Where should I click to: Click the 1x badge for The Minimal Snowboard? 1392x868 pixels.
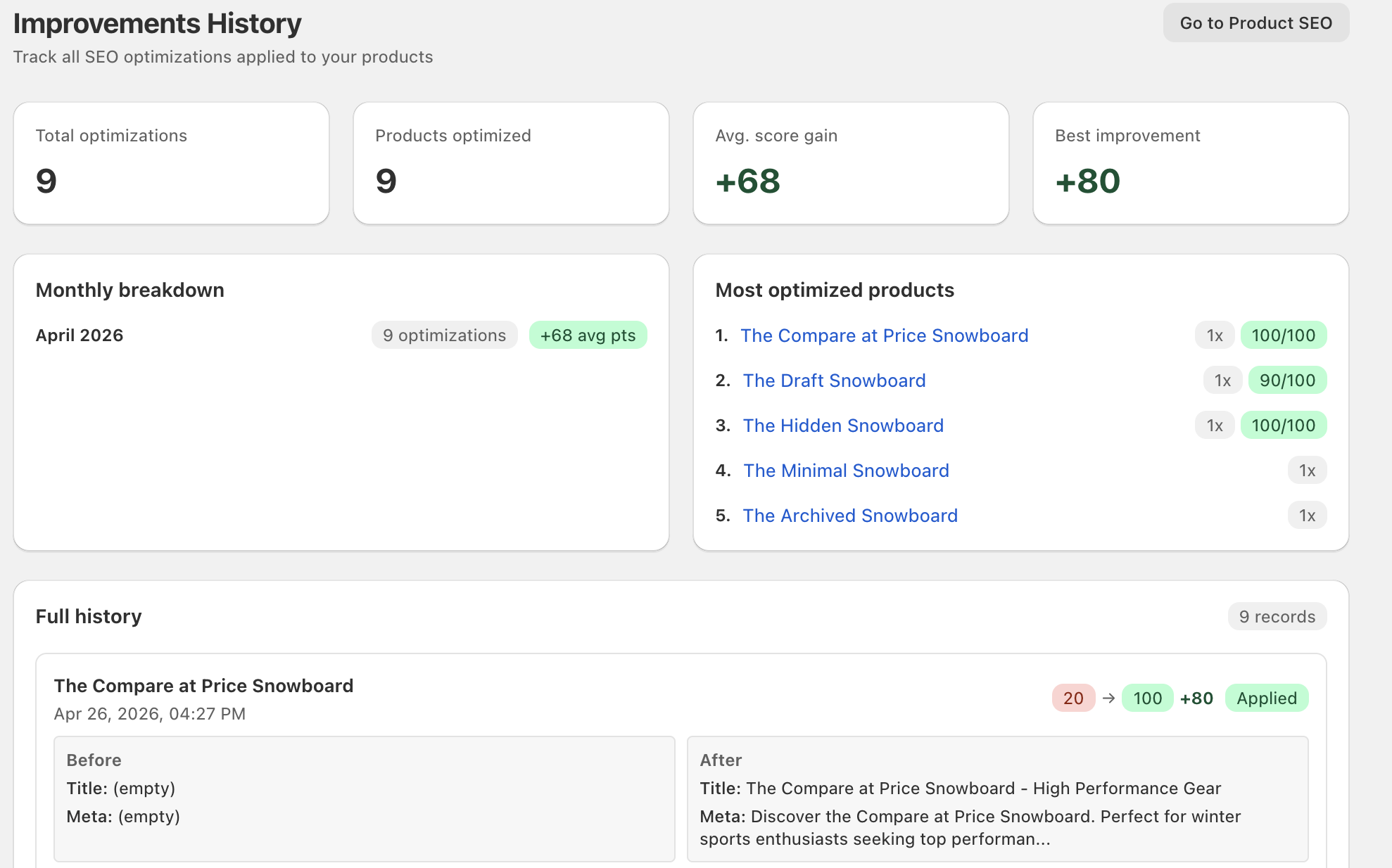click(1307, 471)
